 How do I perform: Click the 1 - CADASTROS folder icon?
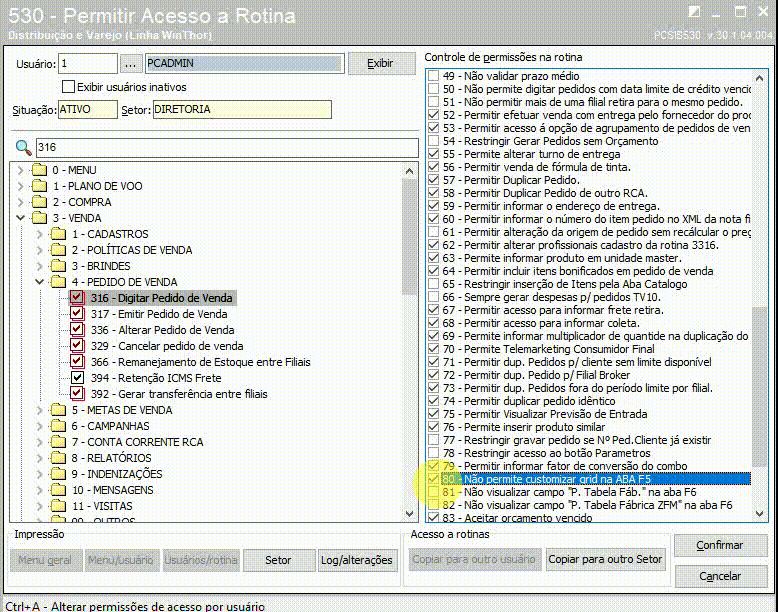(x=58, y=234)
